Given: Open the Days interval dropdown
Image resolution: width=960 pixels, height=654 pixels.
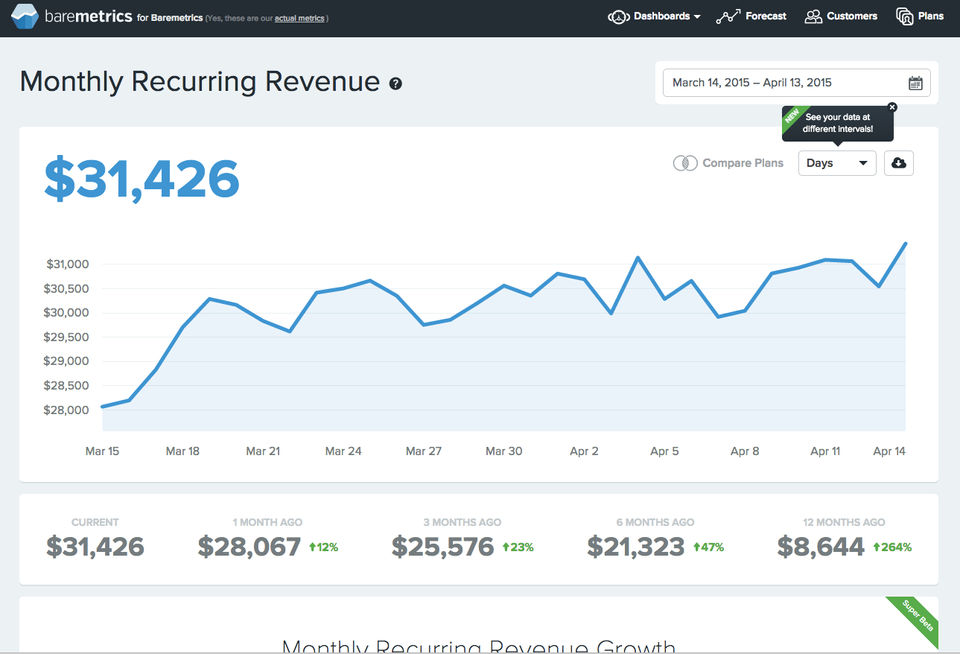Looking at the screenshot, I should (837, 163).
